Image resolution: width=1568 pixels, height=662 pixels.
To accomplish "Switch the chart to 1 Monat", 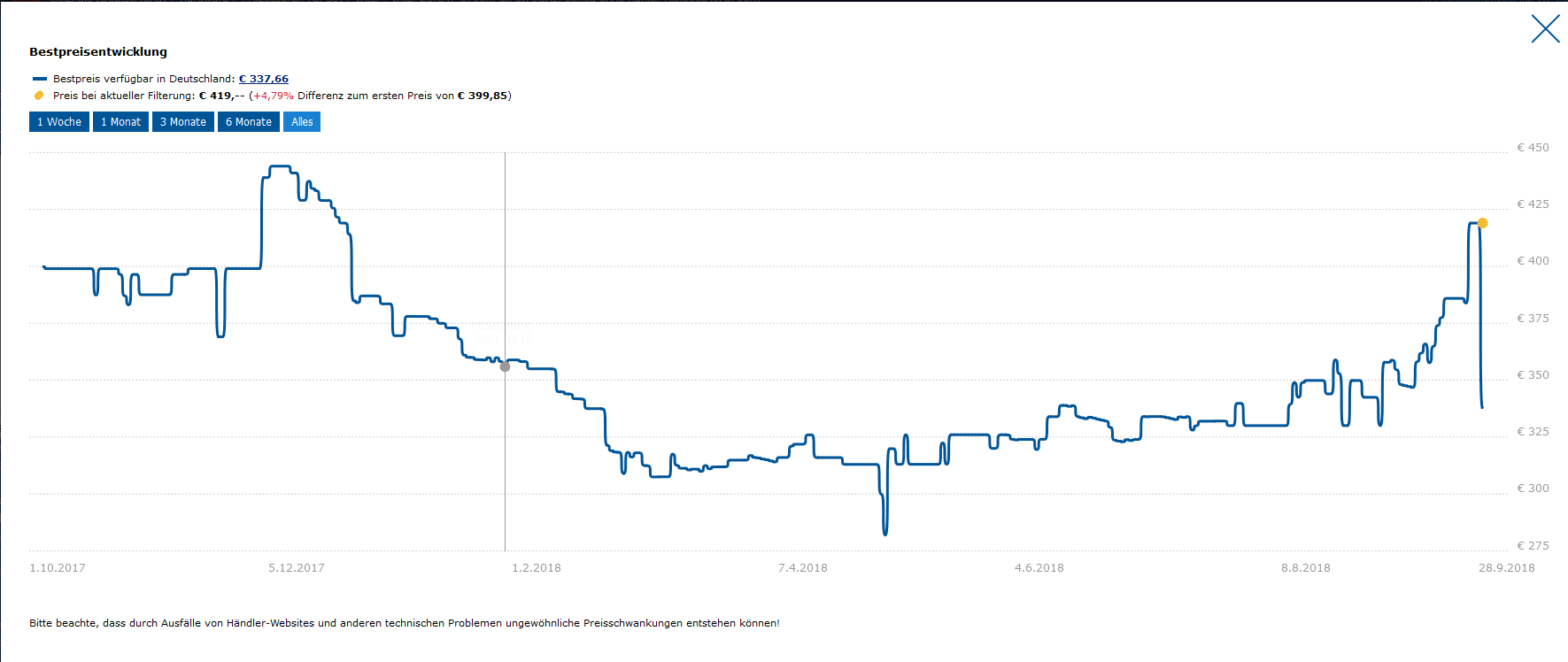I will (120, 122).
